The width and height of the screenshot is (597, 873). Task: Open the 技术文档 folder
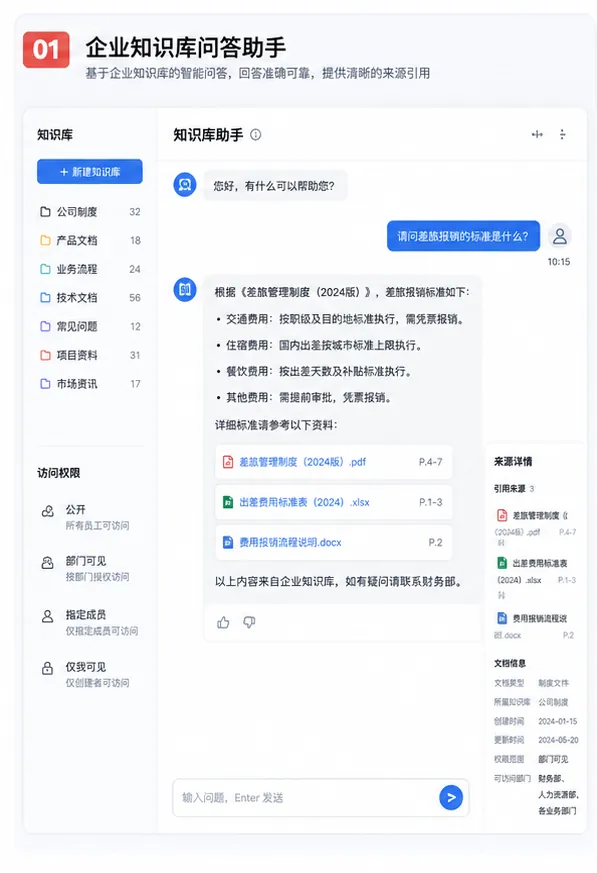90,298
